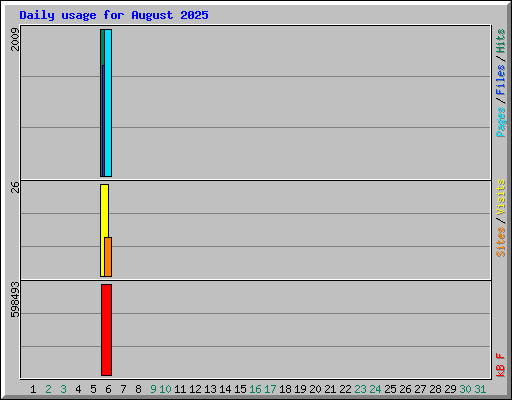The width and height of the screenshot is (512, 400).
Task: Click day 10 on the x-axis
Action: tap(165, 389)
